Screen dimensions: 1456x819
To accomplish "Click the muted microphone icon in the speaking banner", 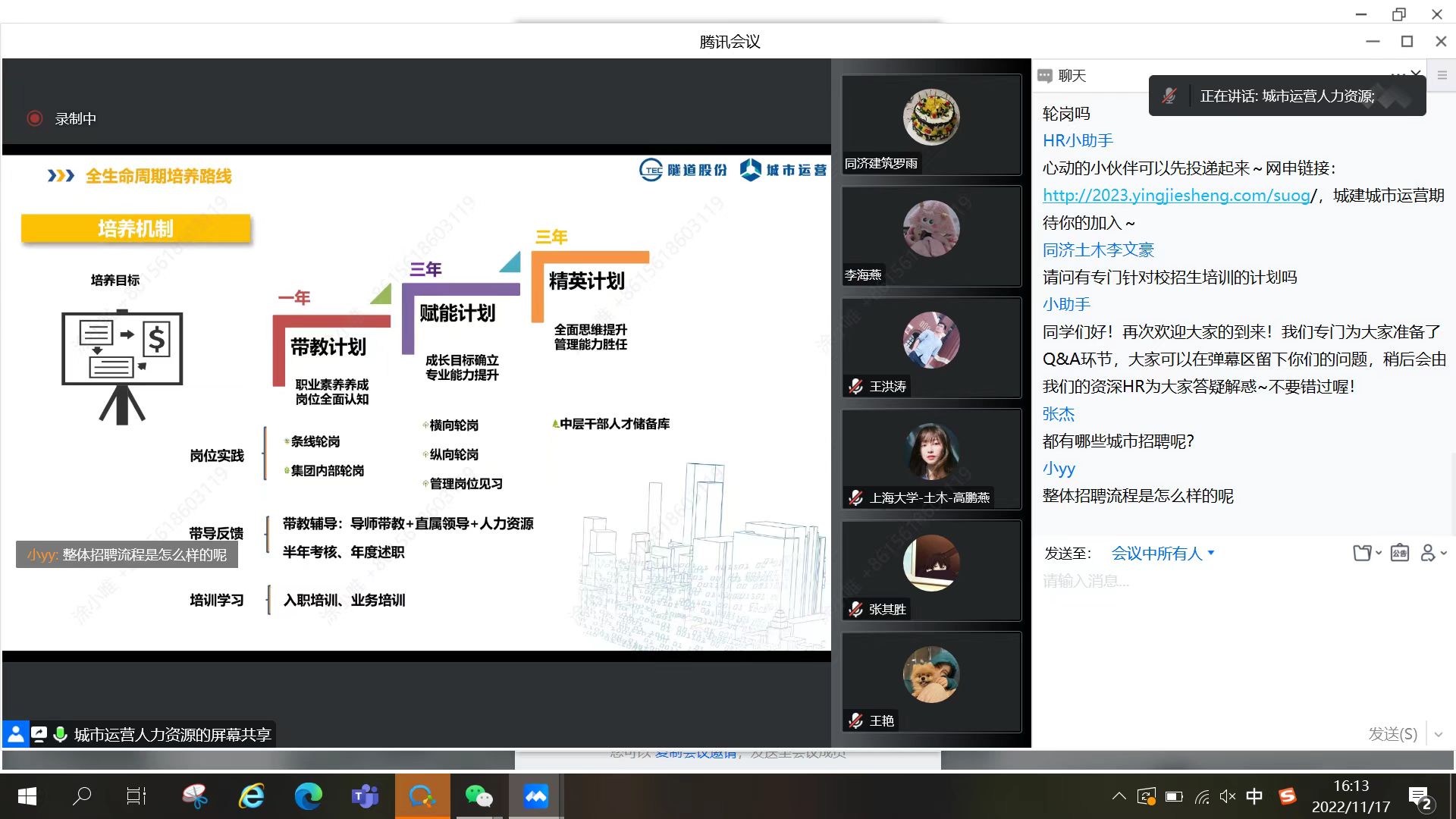I will [x=1169, y=96].
